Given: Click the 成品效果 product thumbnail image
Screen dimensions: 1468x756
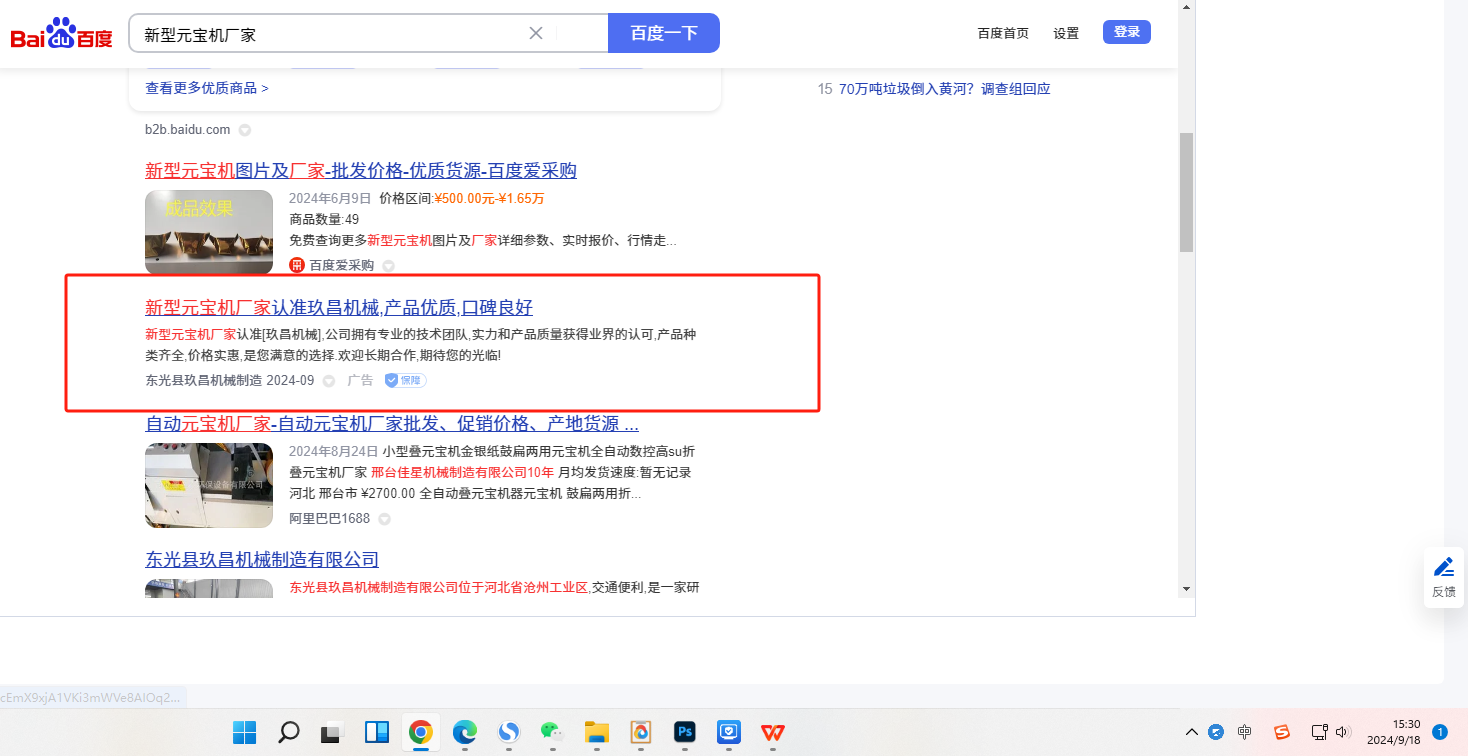Looking at the screenshot, I should pos(209,231).
